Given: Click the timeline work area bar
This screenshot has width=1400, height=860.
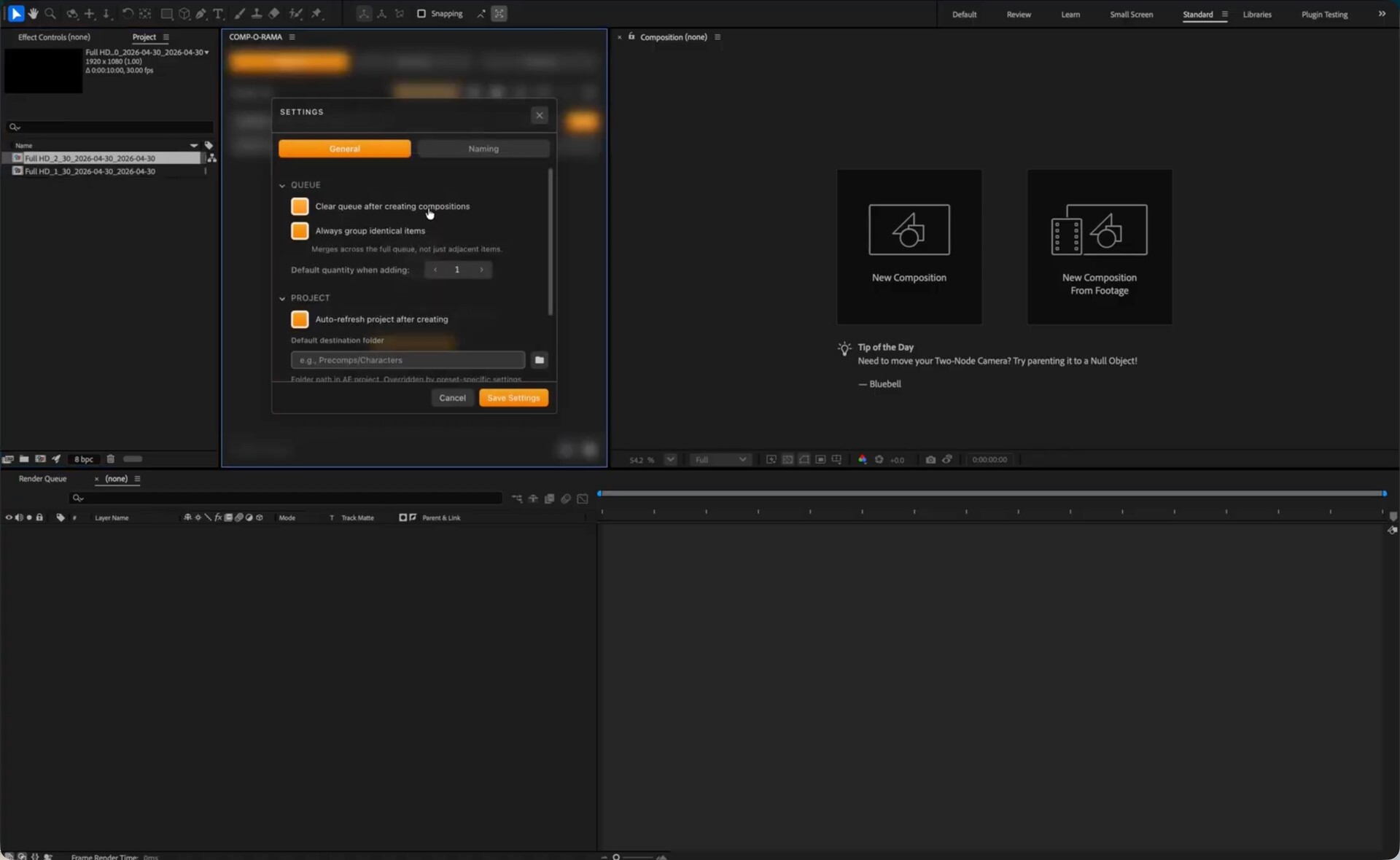Looking at the screenshot, I should pos(992,493).
